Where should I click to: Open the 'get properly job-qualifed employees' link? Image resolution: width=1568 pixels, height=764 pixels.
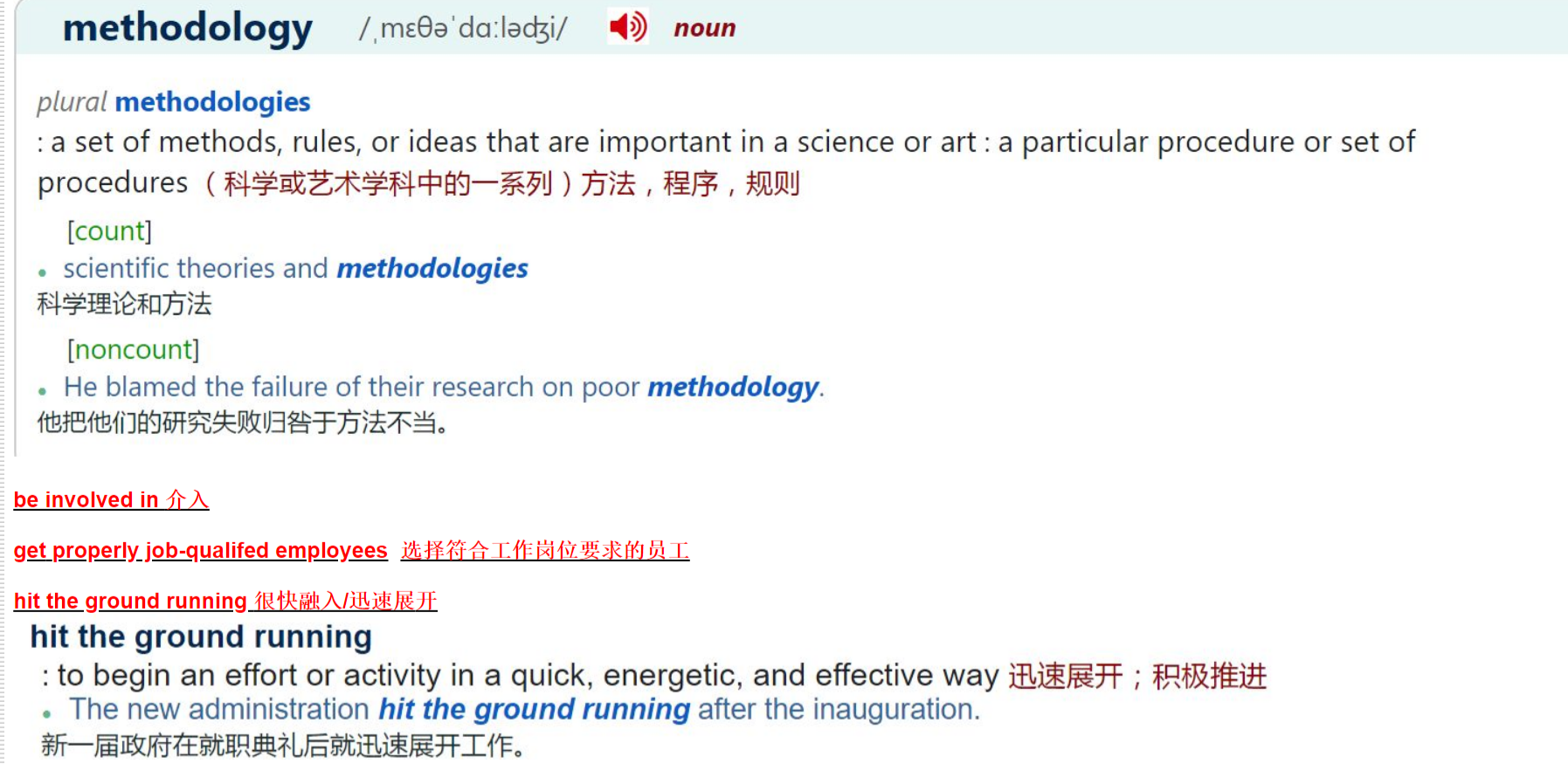tap(200, 550)
